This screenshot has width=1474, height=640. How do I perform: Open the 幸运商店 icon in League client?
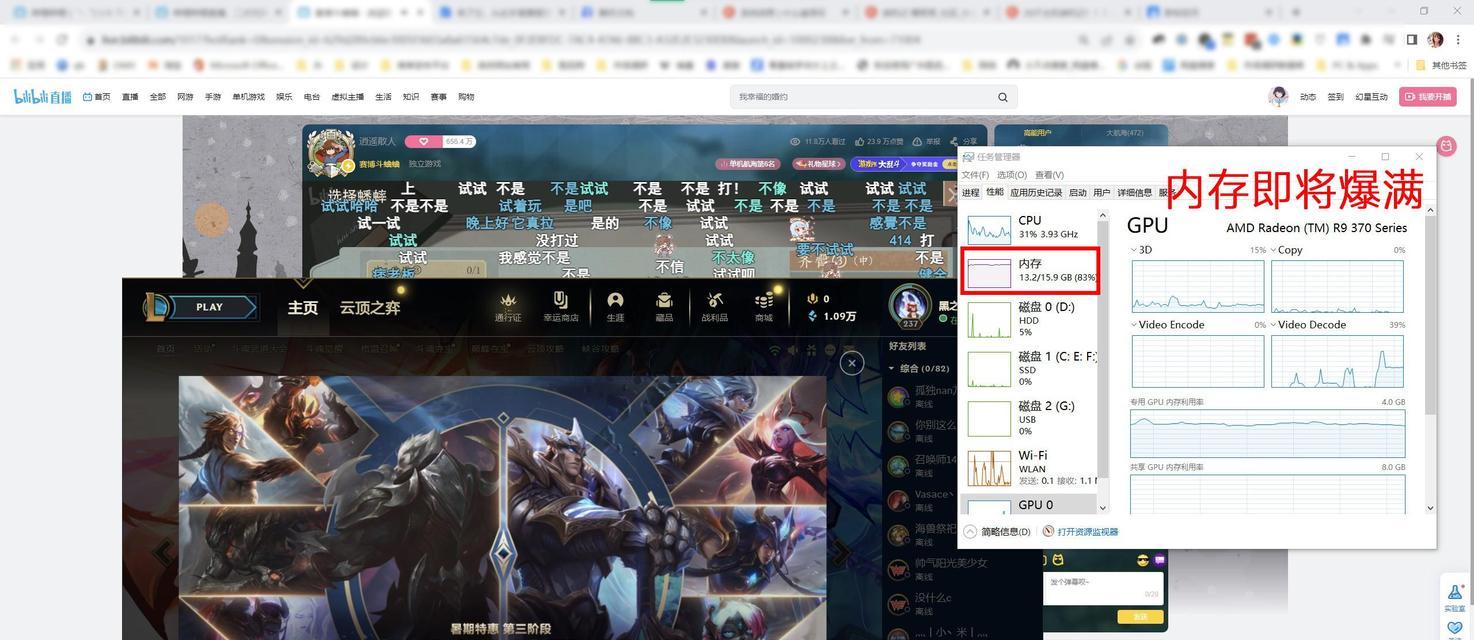tap(561, 306)
